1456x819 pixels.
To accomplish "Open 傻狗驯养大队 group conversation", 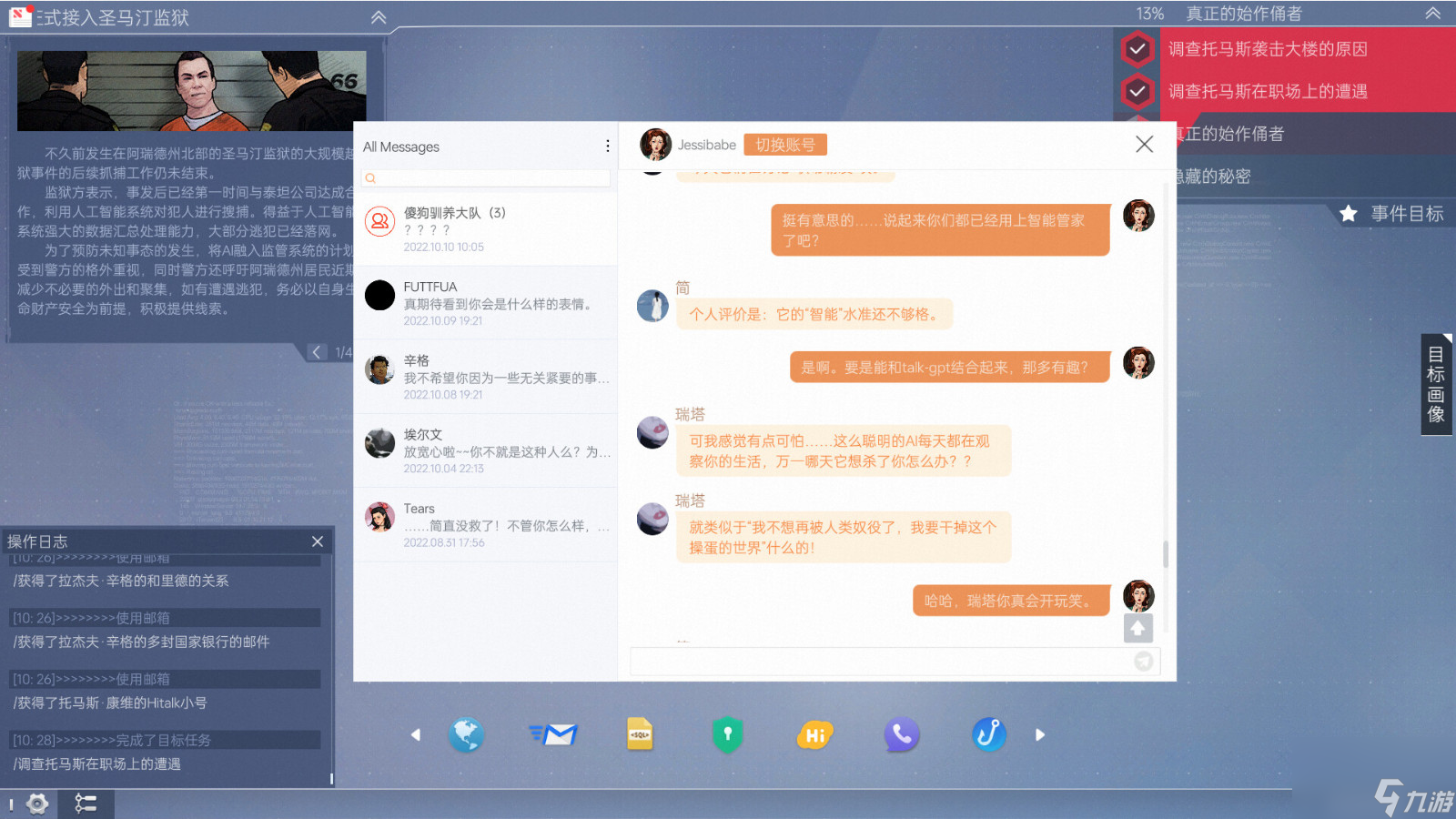I will tap(486, 229).
